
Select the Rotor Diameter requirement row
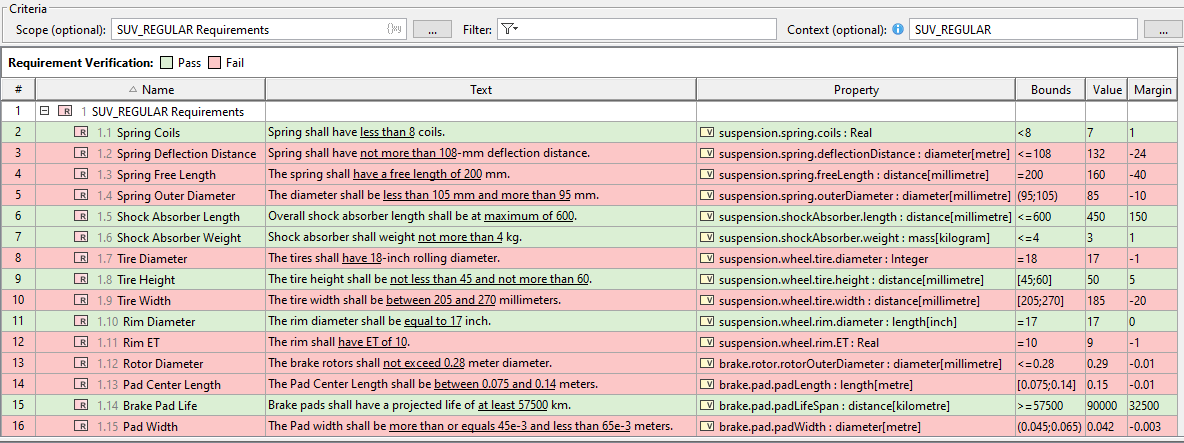point(162,363)
